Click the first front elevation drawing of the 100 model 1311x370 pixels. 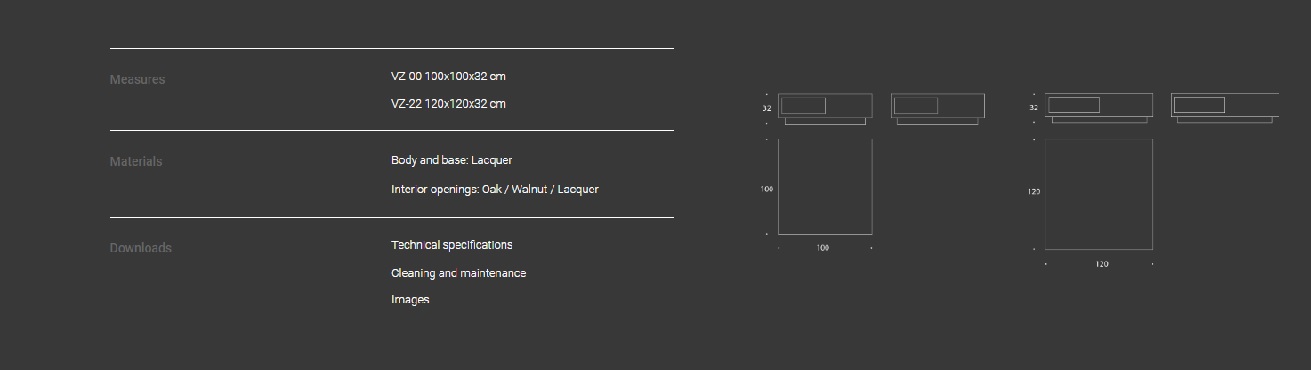point(825,109)
